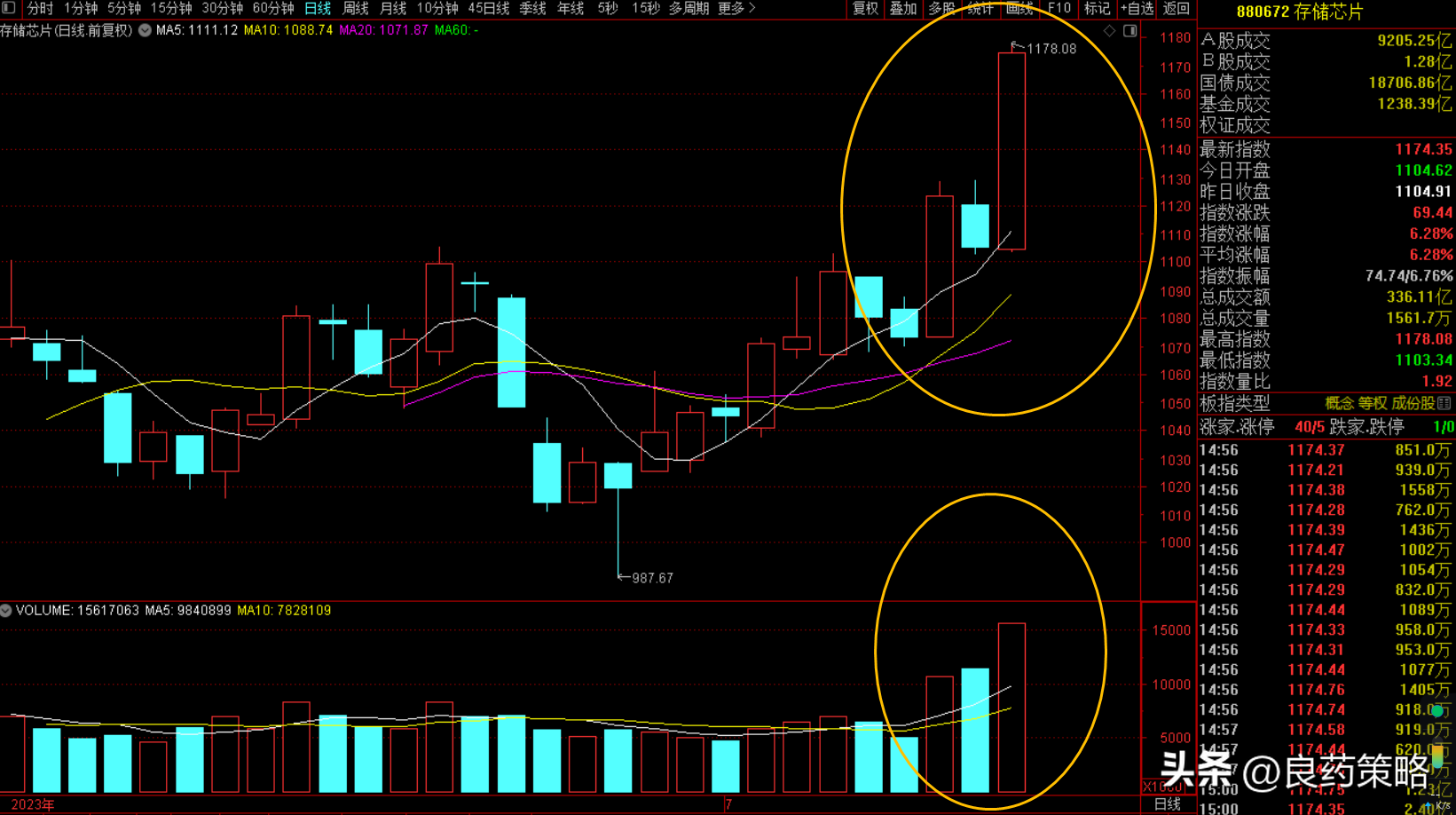This screenshot has width=1456, height=815.
Task: Add index via +自选 button
Action: tap(1137, 9)
